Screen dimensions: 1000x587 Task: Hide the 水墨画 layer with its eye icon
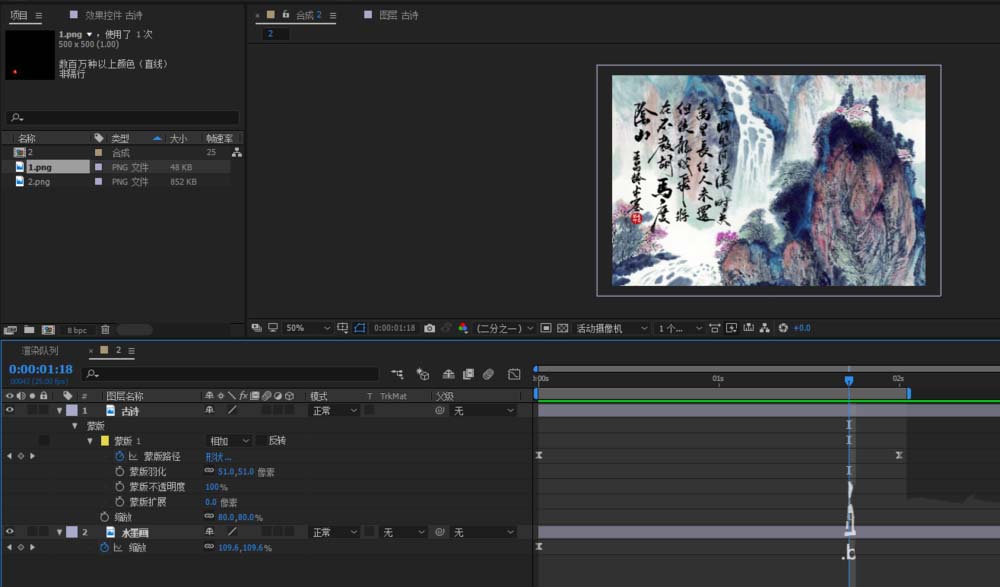click(x=10, y=532)
